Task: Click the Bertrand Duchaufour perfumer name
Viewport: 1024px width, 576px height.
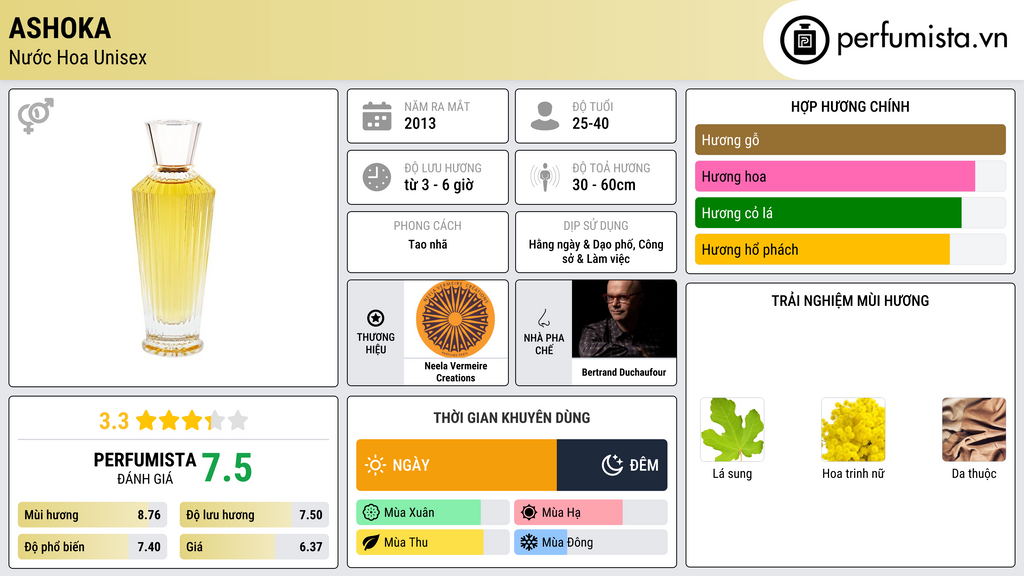Action: pyautogui.click(x=624, y=372)
